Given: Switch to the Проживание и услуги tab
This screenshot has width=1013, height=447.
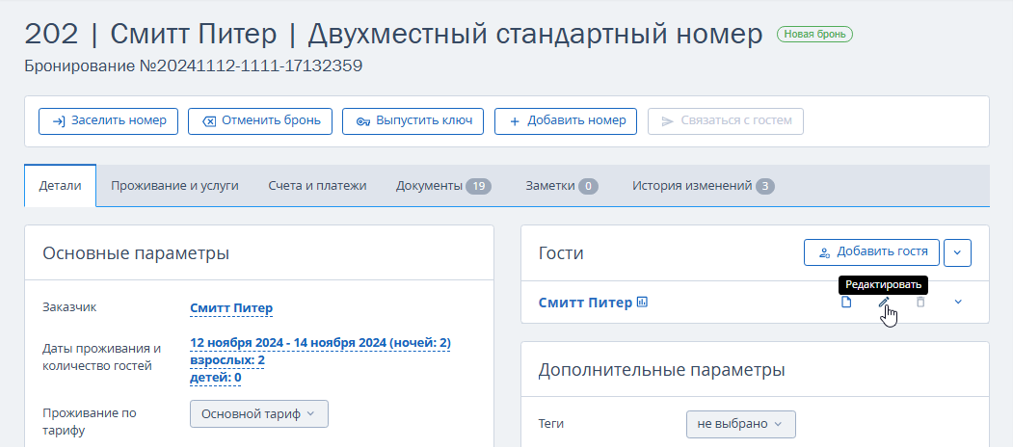Looking at the screenshot, I should [x=175, y=186].
